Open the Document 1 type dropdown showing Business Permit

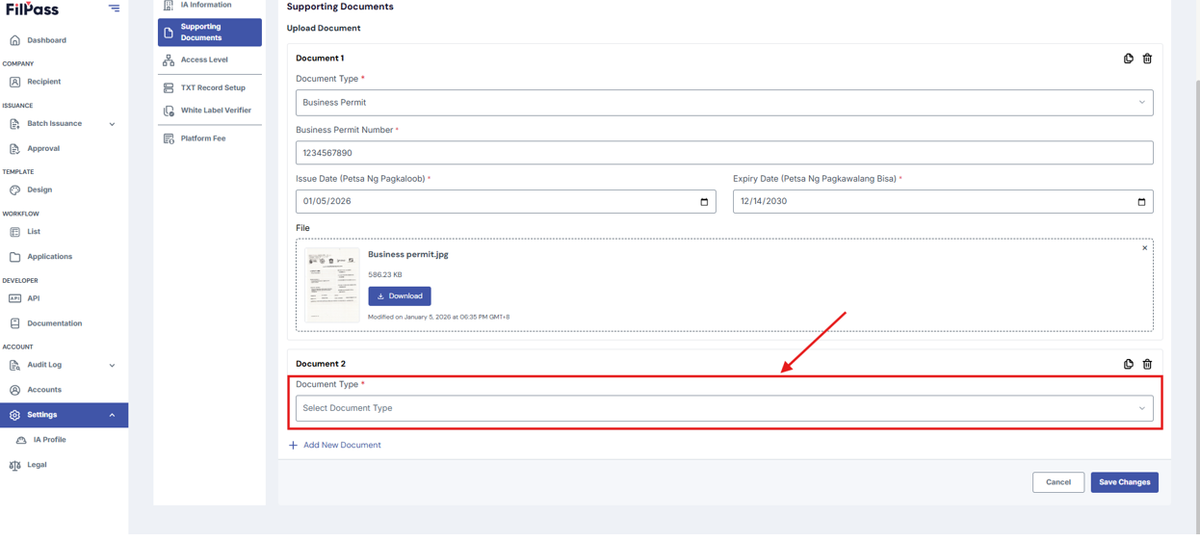point(724,102)
